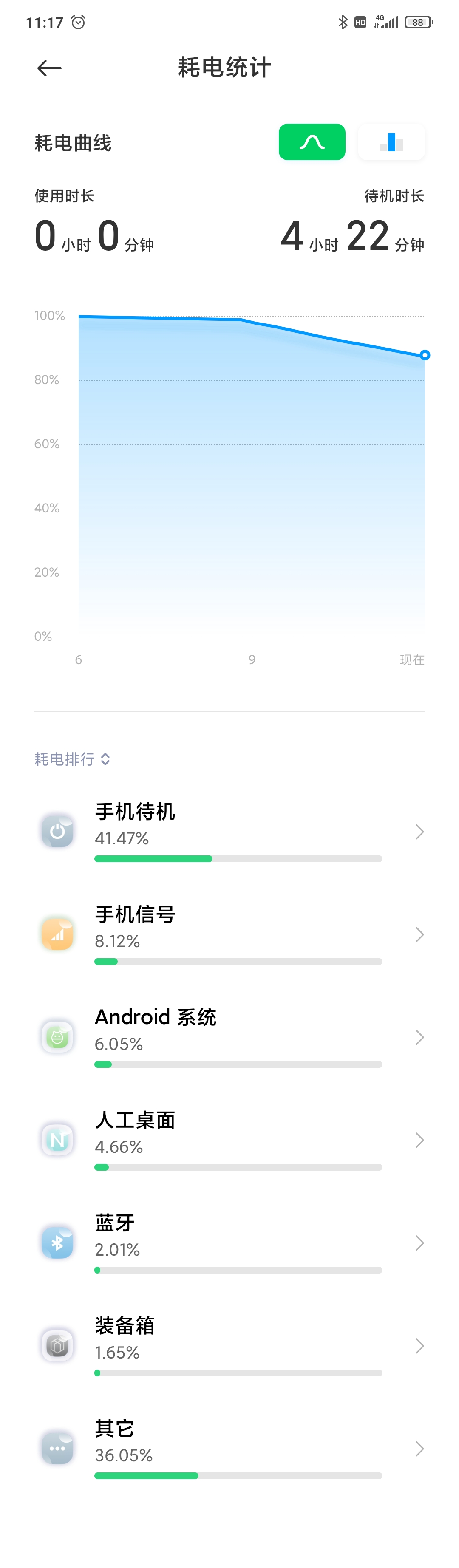This screenshot has height=1568, width=459.
Task: Expand 手机待机 details chevron
Action: point(419,832)
